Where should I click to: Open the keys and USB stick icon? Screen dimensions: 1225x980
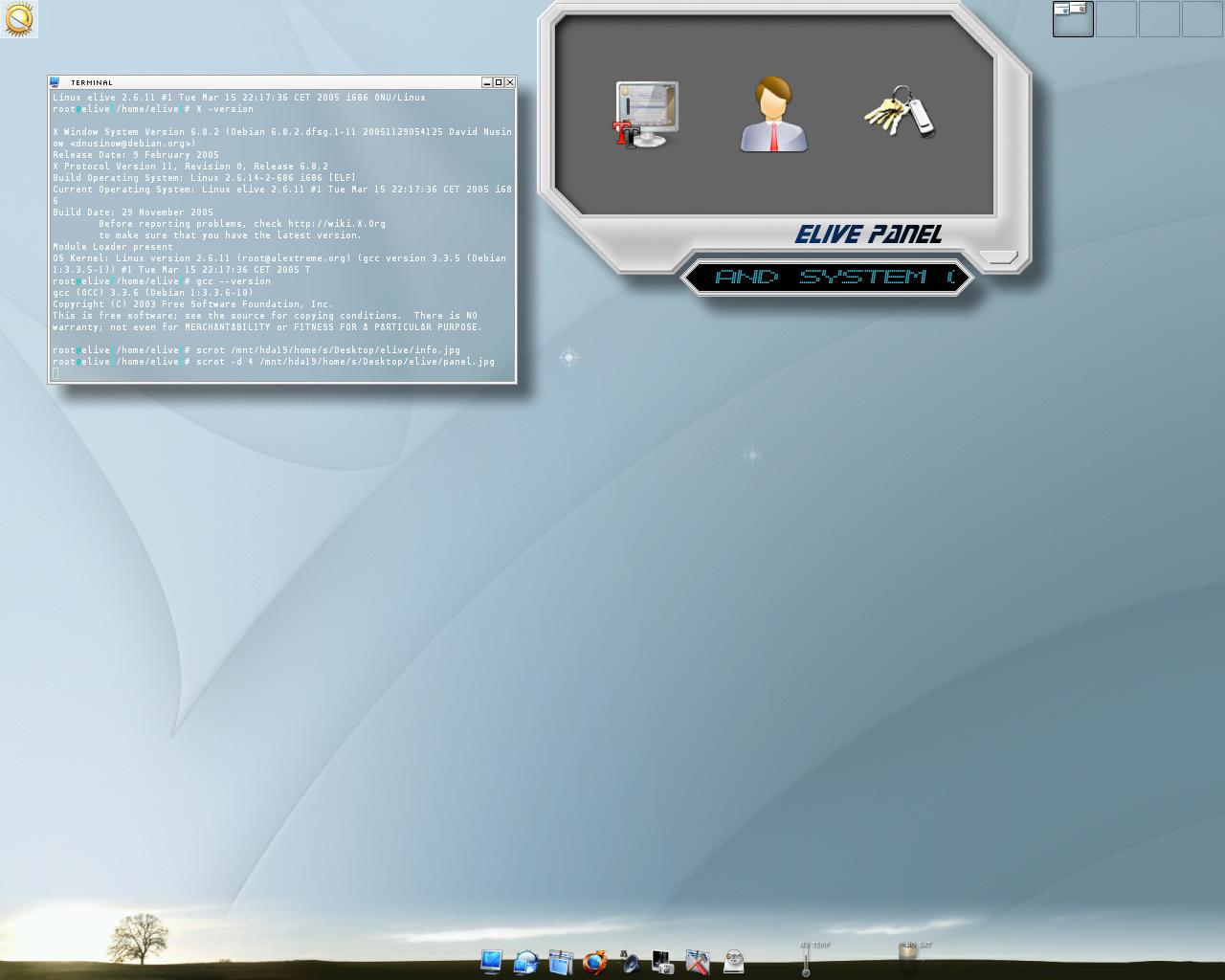click(x=900, y=111)
